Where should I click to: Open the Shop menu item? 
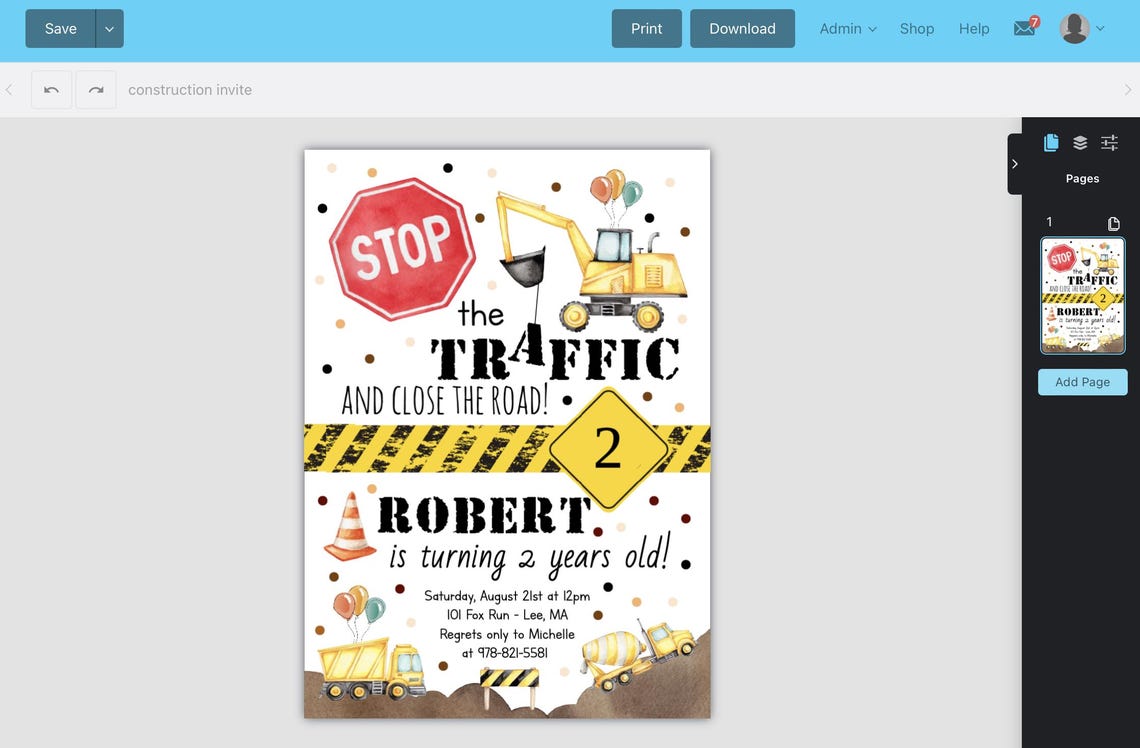coord(916,28)
